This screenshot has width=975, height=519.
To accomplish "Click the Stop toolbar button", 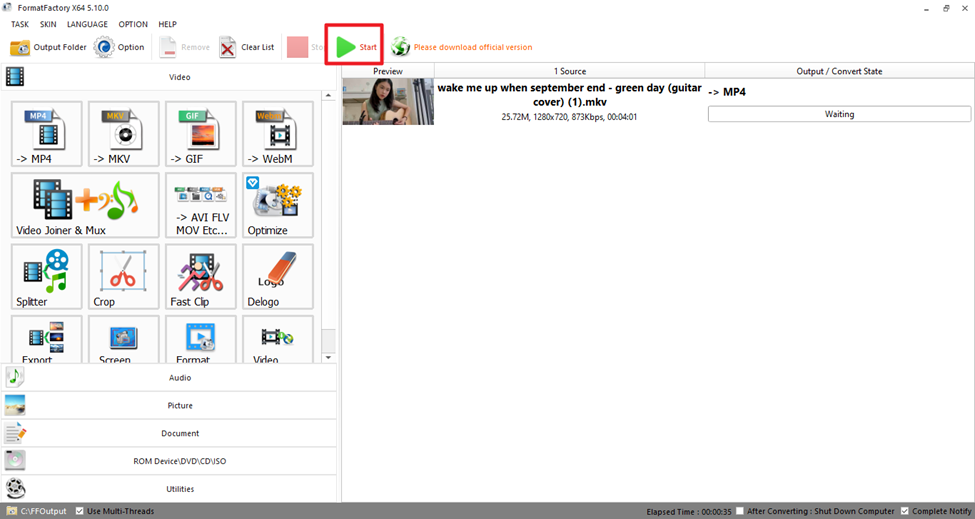I will (x=305, y=47).
